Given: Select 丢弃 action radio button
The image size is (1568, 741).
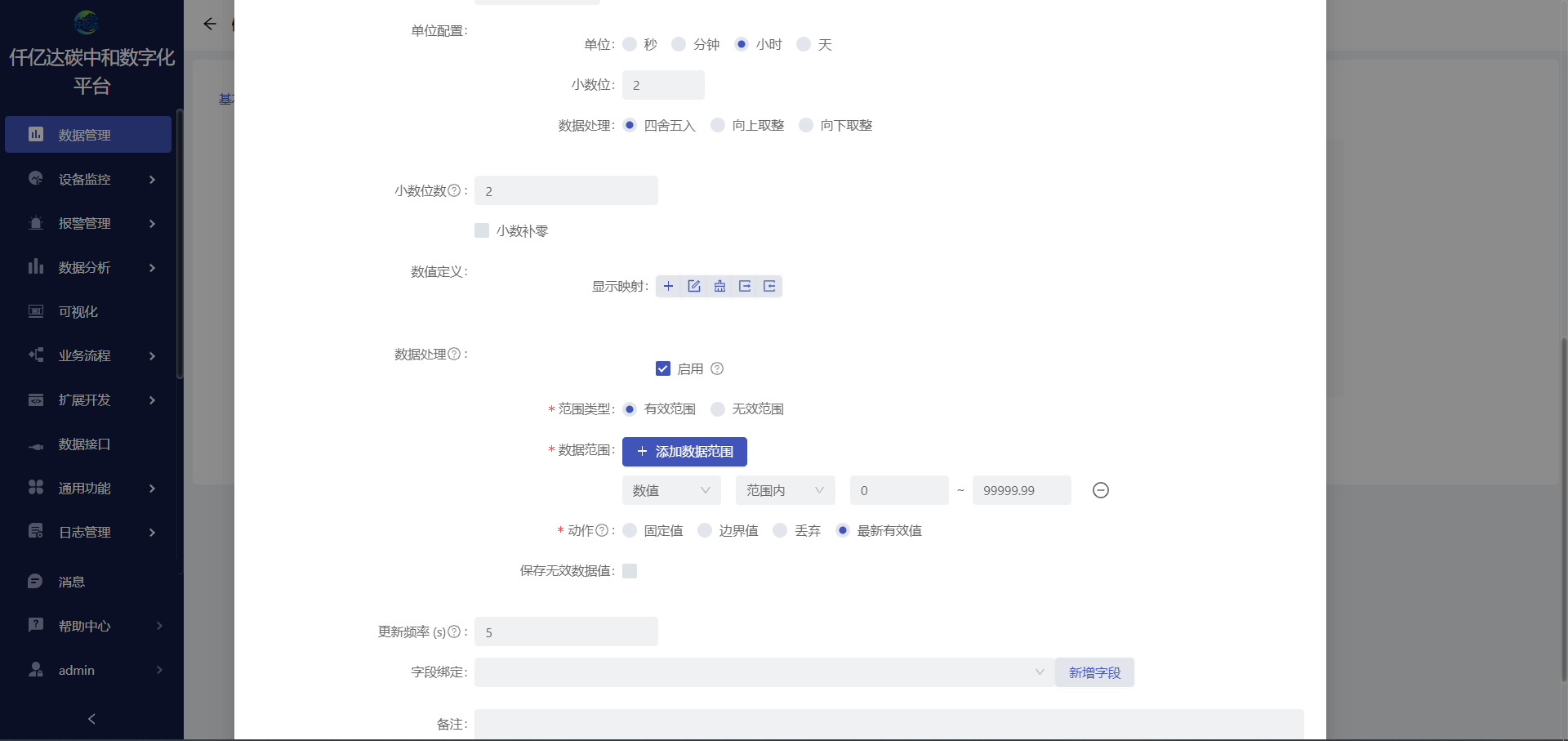Looking at the screenshot, I should click(780, 530).
